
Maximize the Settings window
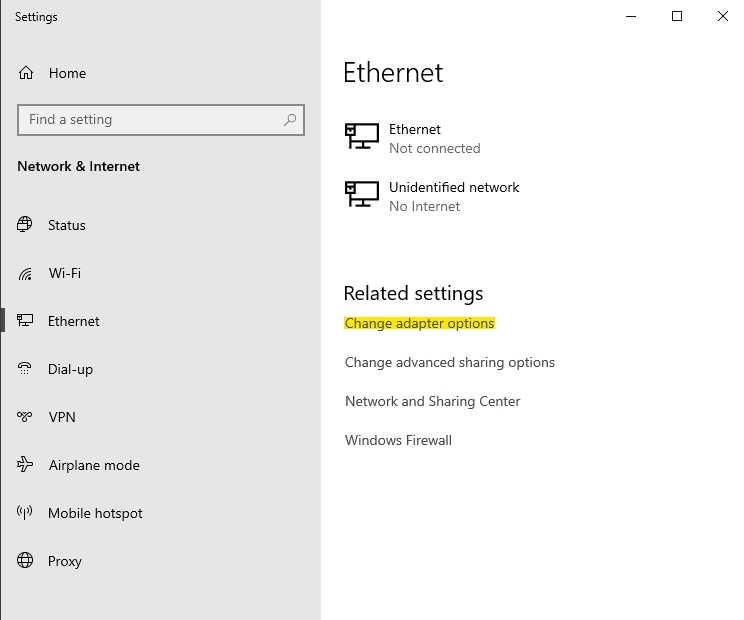[677, 16]
